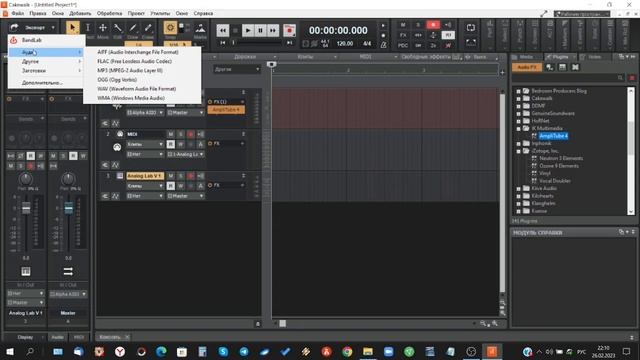
Task: Click the first console strip pan knob
Action: 25,178
